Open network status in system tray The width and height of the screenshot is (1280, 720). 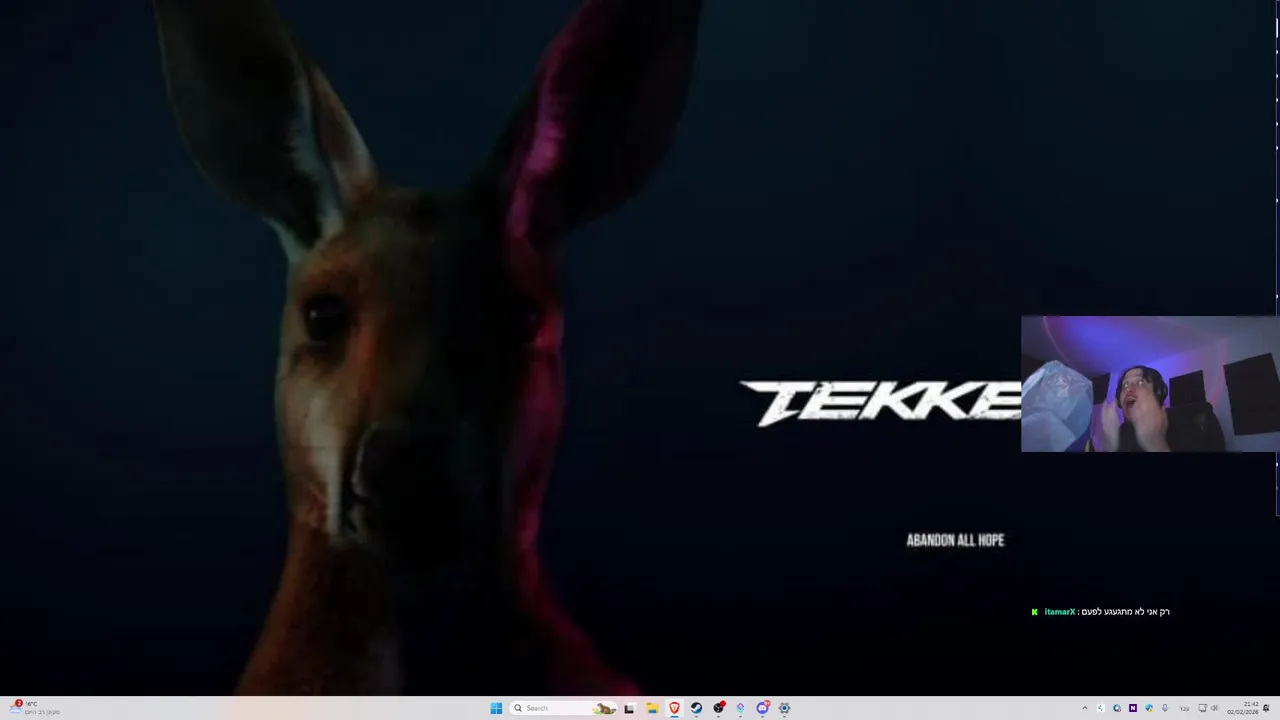(1202, 708)
